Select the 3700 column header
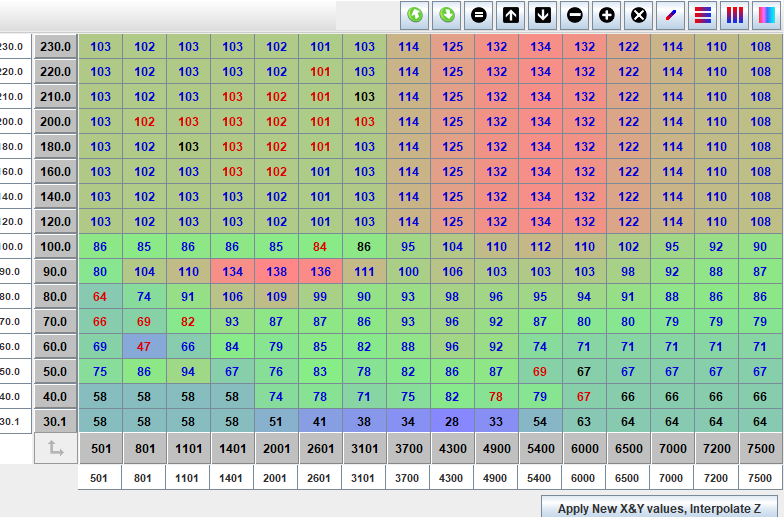The image size is (784, 517). click(x=409, y=449)
